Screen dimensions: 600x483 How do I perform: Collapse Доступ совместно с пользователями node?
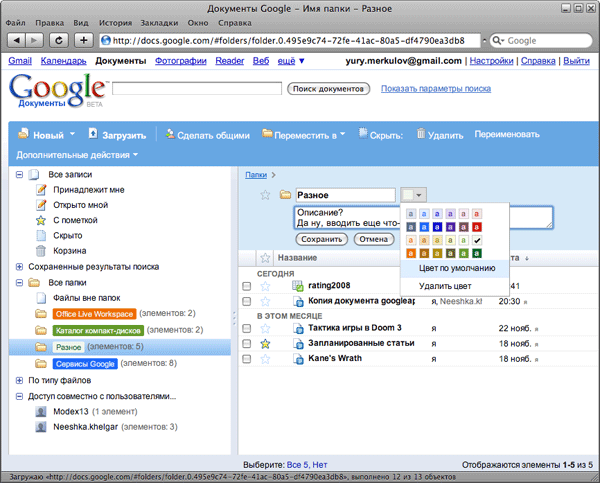[x=19, y=397]
